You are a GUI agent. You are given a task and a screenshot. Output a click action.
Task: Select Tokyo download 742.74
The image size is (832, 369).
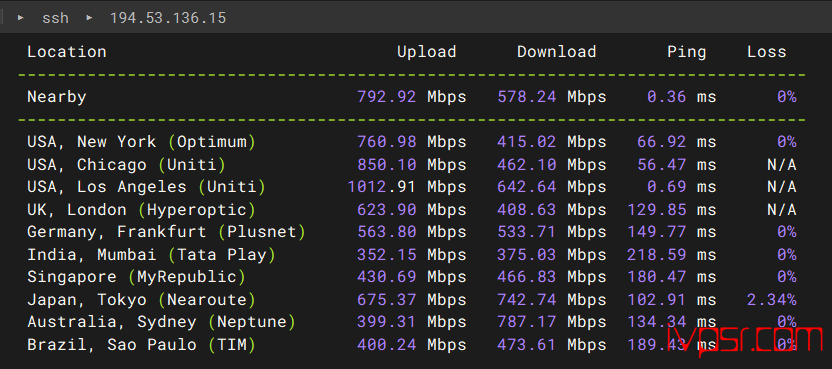click(x=527, y=300)
